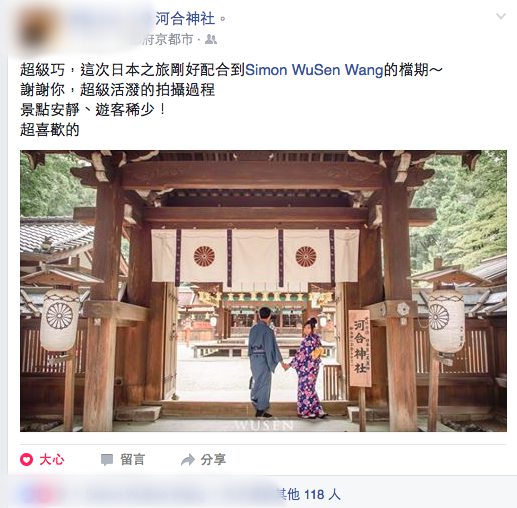Show the 其他 118 人 reactions list
The image size is (517, 508).
[x=309, y=495]
